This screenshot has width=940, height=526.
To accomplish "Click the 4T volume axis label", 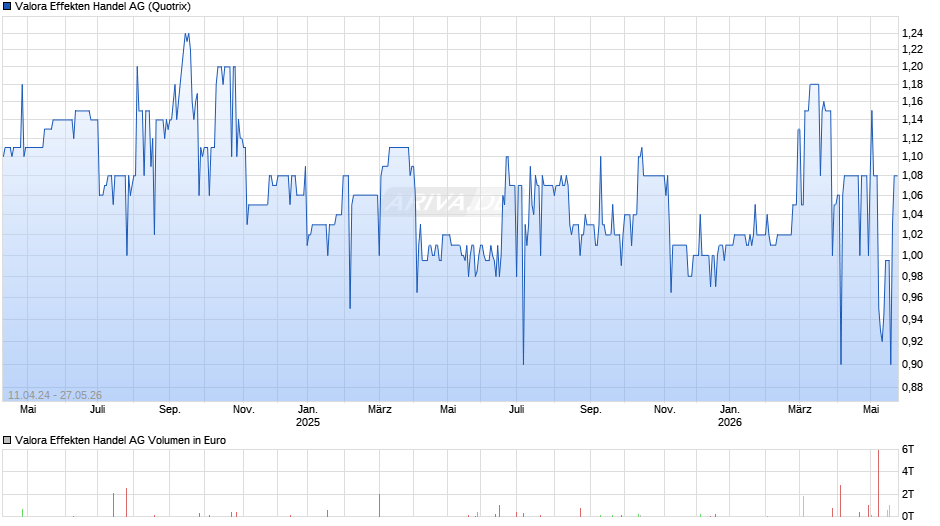I will point(908,471).
